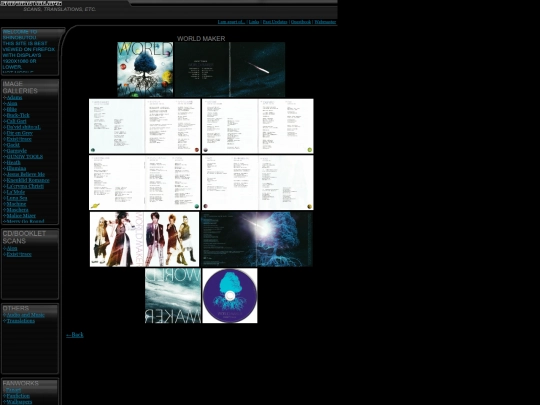Screen dimensions: 540x405
Task: Open the Links page from top navigation
Action: (x=254, y=22)
